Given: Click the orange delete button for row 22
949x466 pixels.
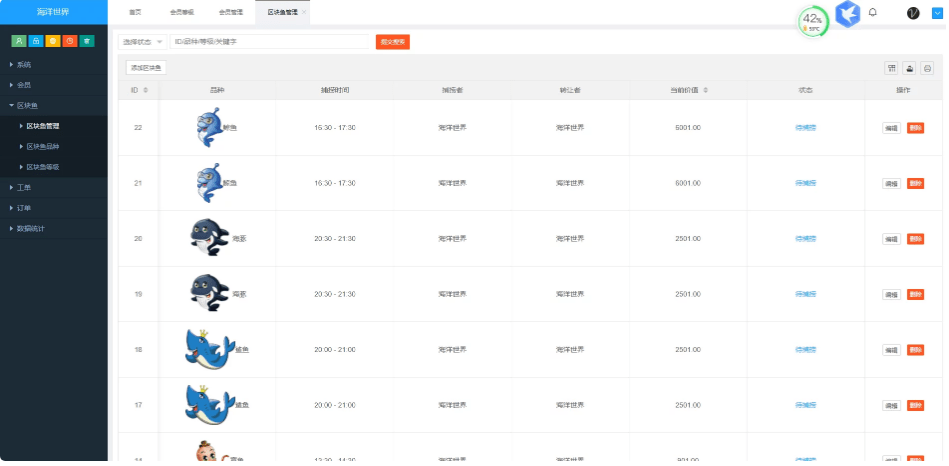Looking at the screenshot, I should pos(915,128).
